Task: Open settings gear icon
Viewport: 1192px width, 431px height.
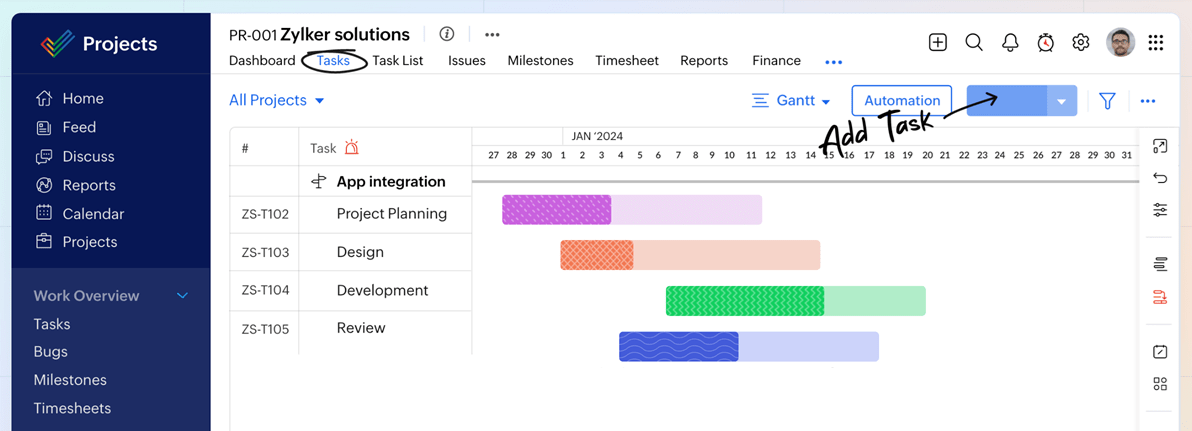Action: pos(1081,42)
